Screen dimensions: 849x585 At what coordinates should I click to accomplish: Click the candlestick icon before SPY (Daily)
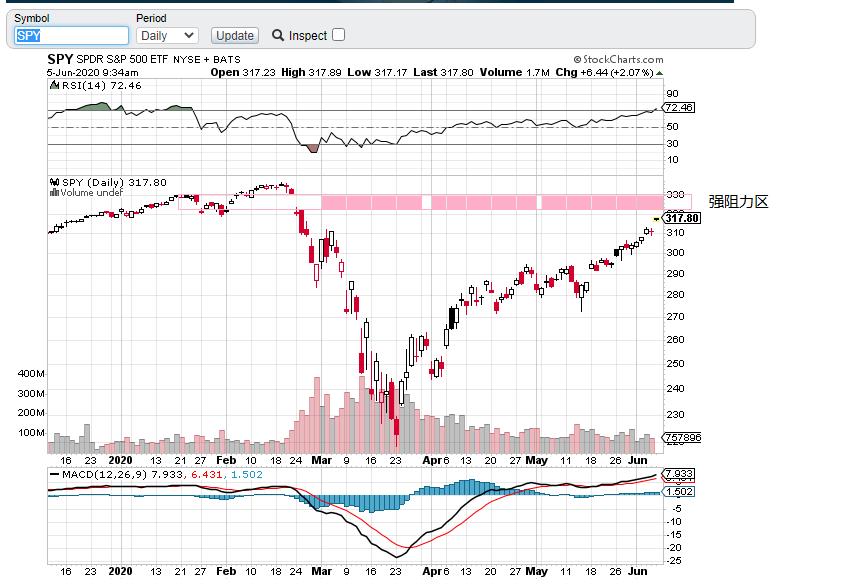click(x=54, y=182)
